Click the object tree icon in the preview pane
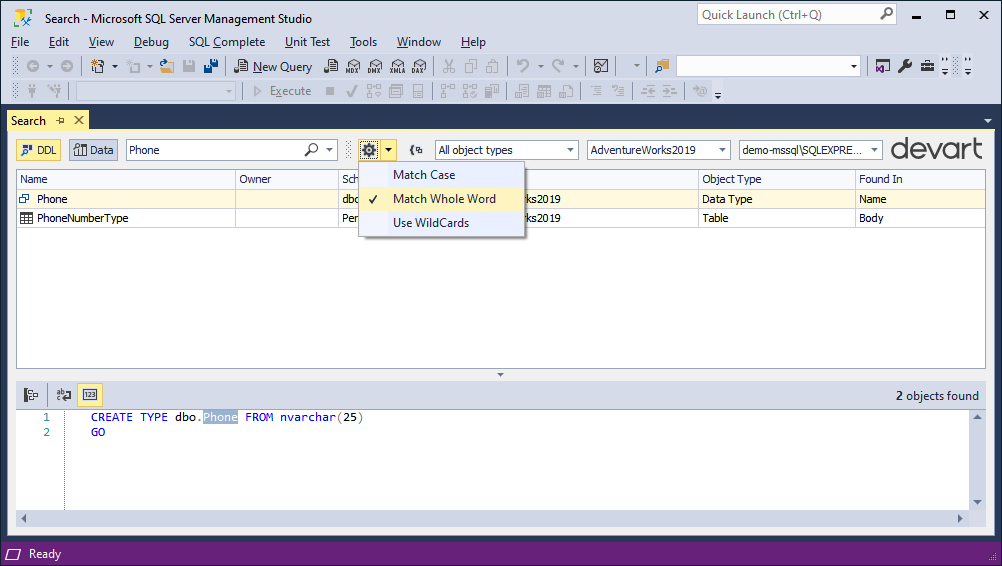This screenshot has height=566, width=1002. [x=31, y=395]
